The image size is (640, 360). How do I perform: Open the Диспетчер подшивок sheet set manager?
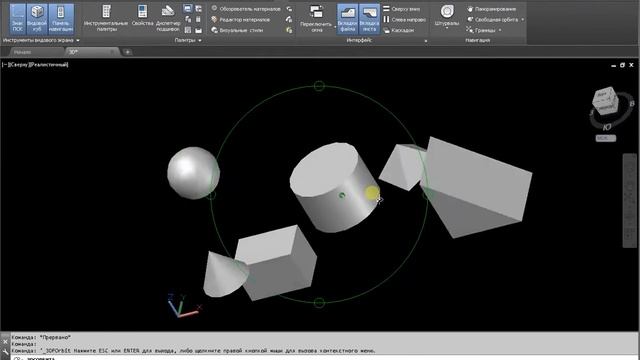168,18
